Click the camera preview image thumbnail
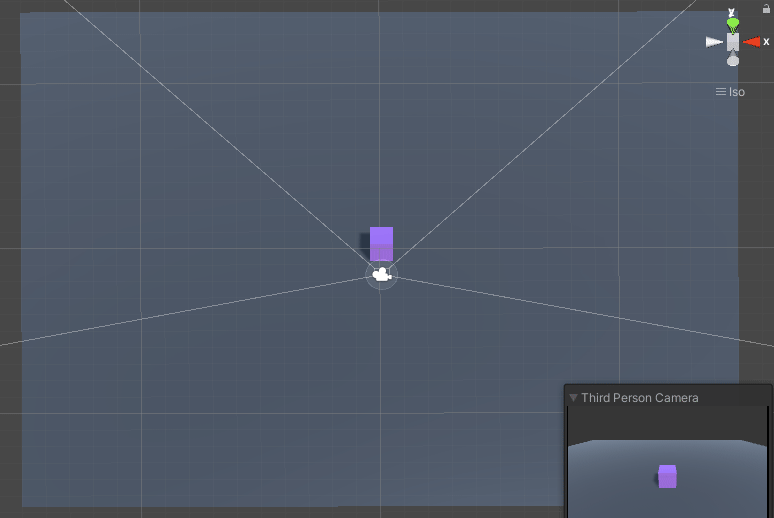The width and height of the screenshot is (774, 518). tap(667, 462)
